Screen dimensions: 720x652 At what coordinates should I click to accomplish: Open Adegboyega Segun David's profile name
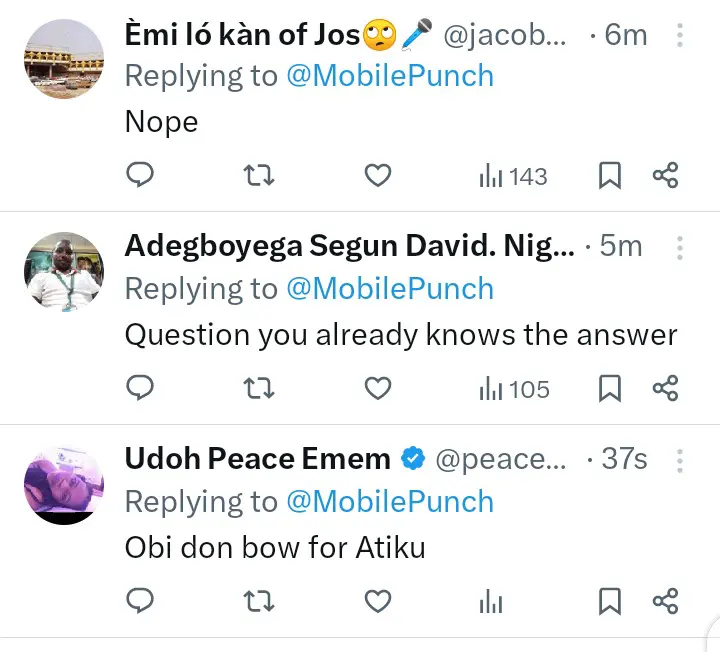pos(349,246)
